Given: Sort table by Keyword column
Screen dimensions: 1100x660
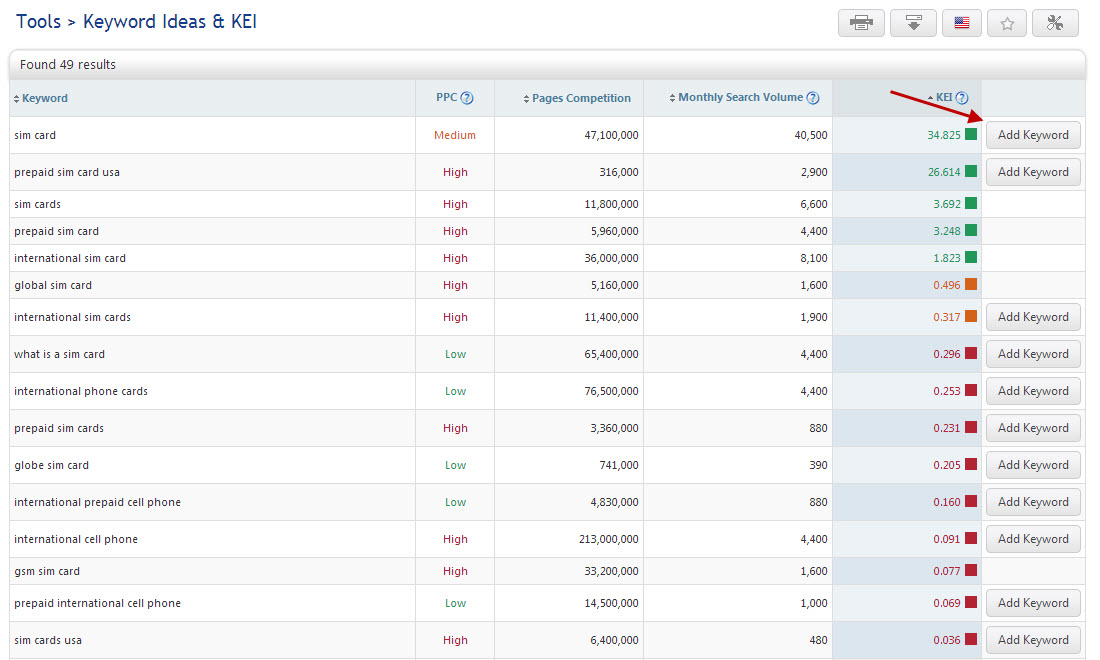Looking at the screenshot, I should (x=44, y=98).
